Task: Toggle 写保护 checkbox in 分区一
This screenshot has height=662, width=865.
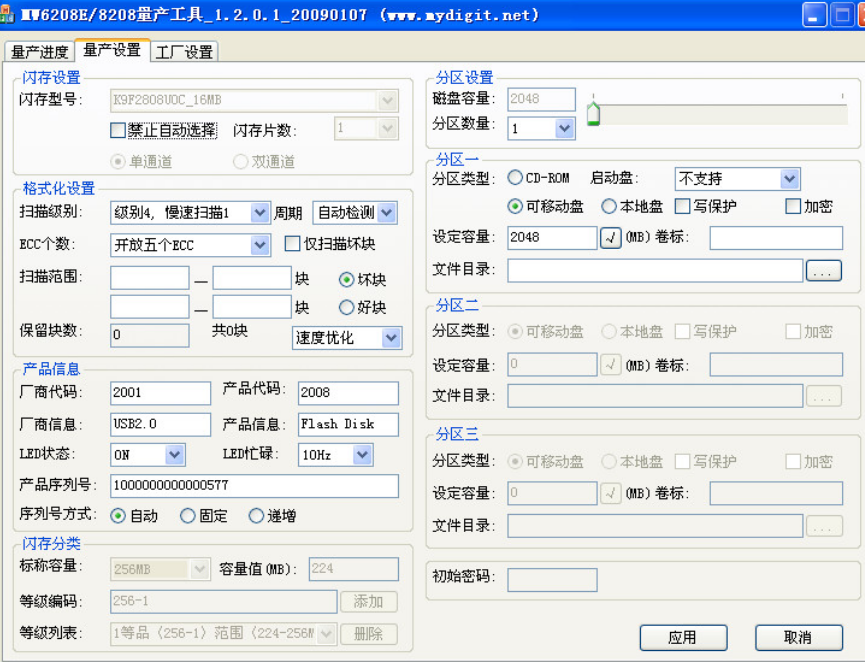Action: tap(683, 207)
